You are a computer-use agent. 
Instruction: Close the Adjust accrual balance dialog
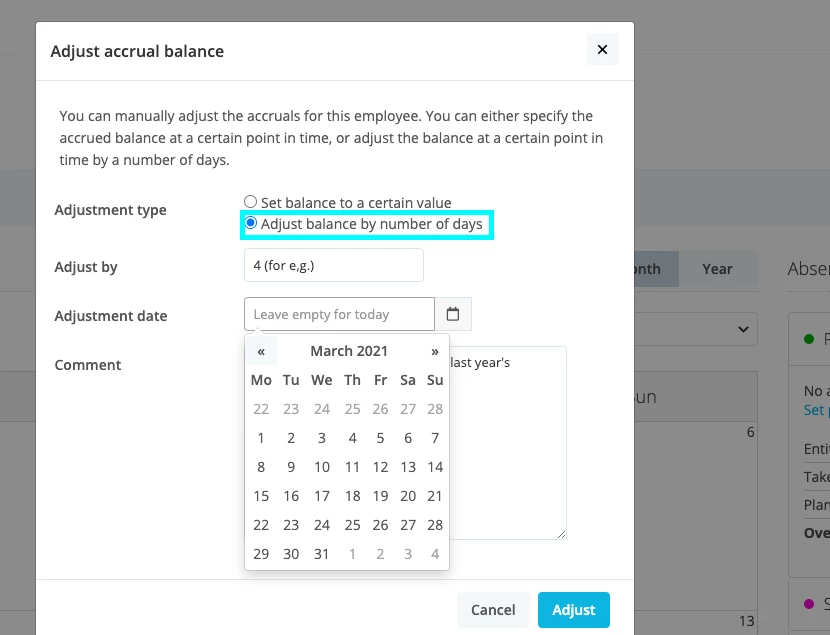tap(602, 49)
